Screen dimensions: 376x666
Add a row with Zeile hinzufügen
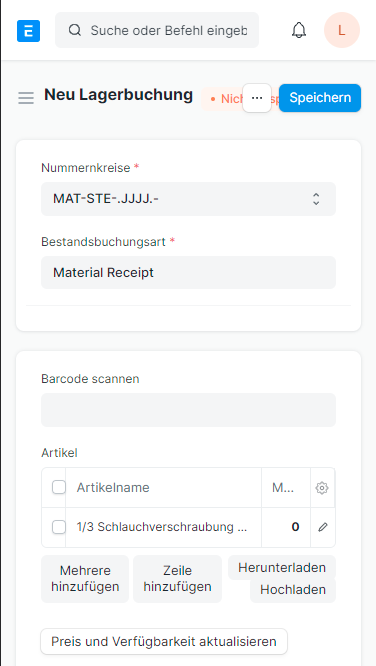pyautogui.click(x=177, y=579)
